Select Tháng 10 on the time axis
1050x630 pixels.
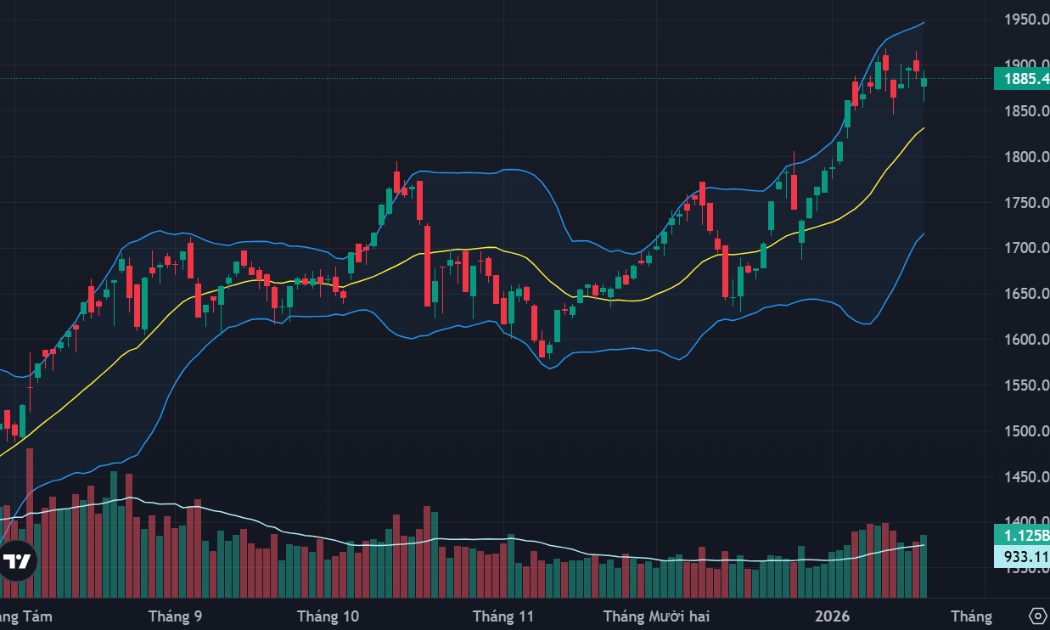[x=329, y=615]
